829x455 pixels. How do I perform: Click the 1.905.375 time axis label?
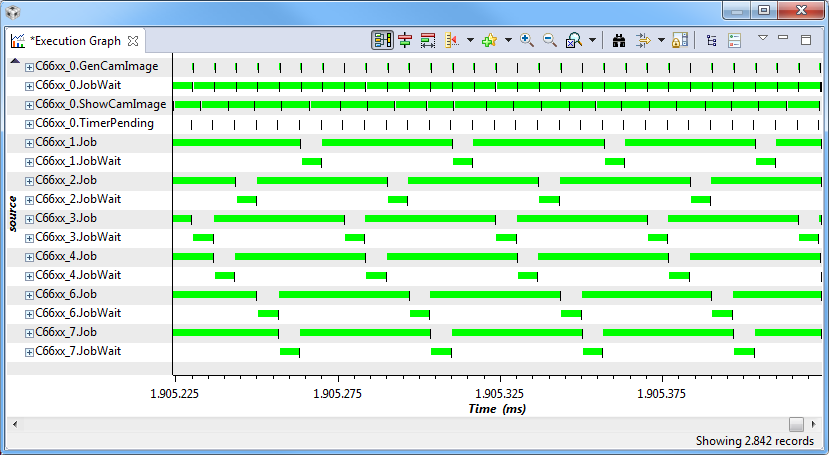click(x=661, y=394)
